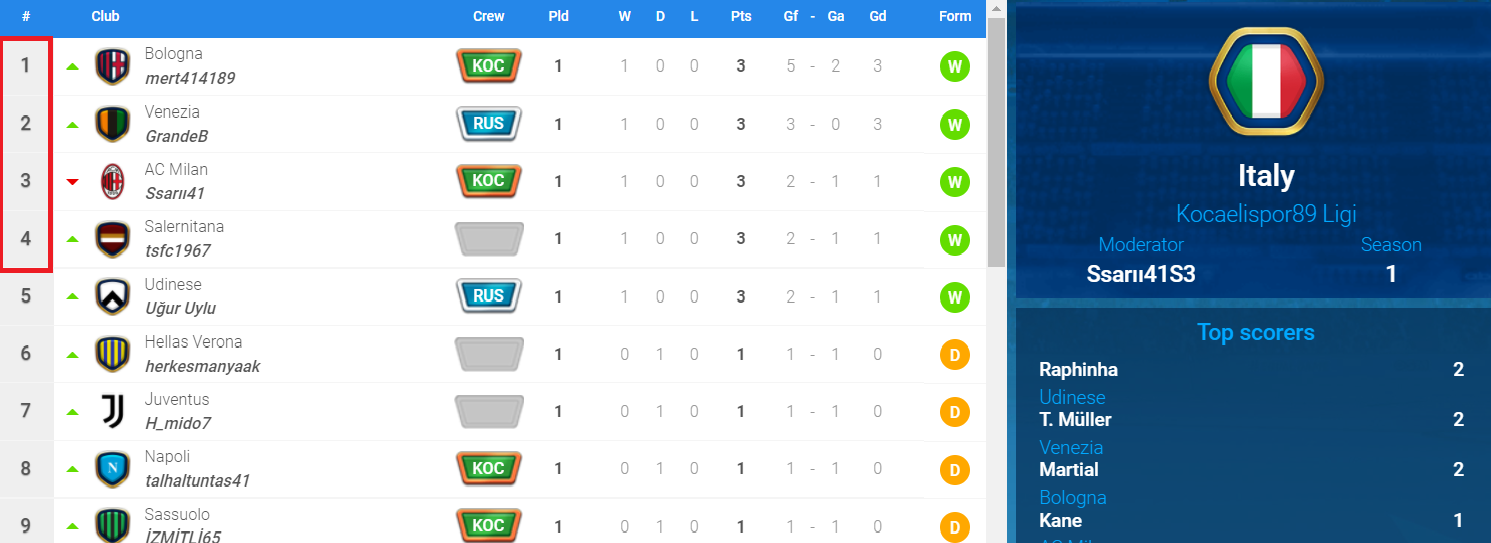Click Salernitana's empty crew badge
1491x543 pixels.
tap(488, 240)
